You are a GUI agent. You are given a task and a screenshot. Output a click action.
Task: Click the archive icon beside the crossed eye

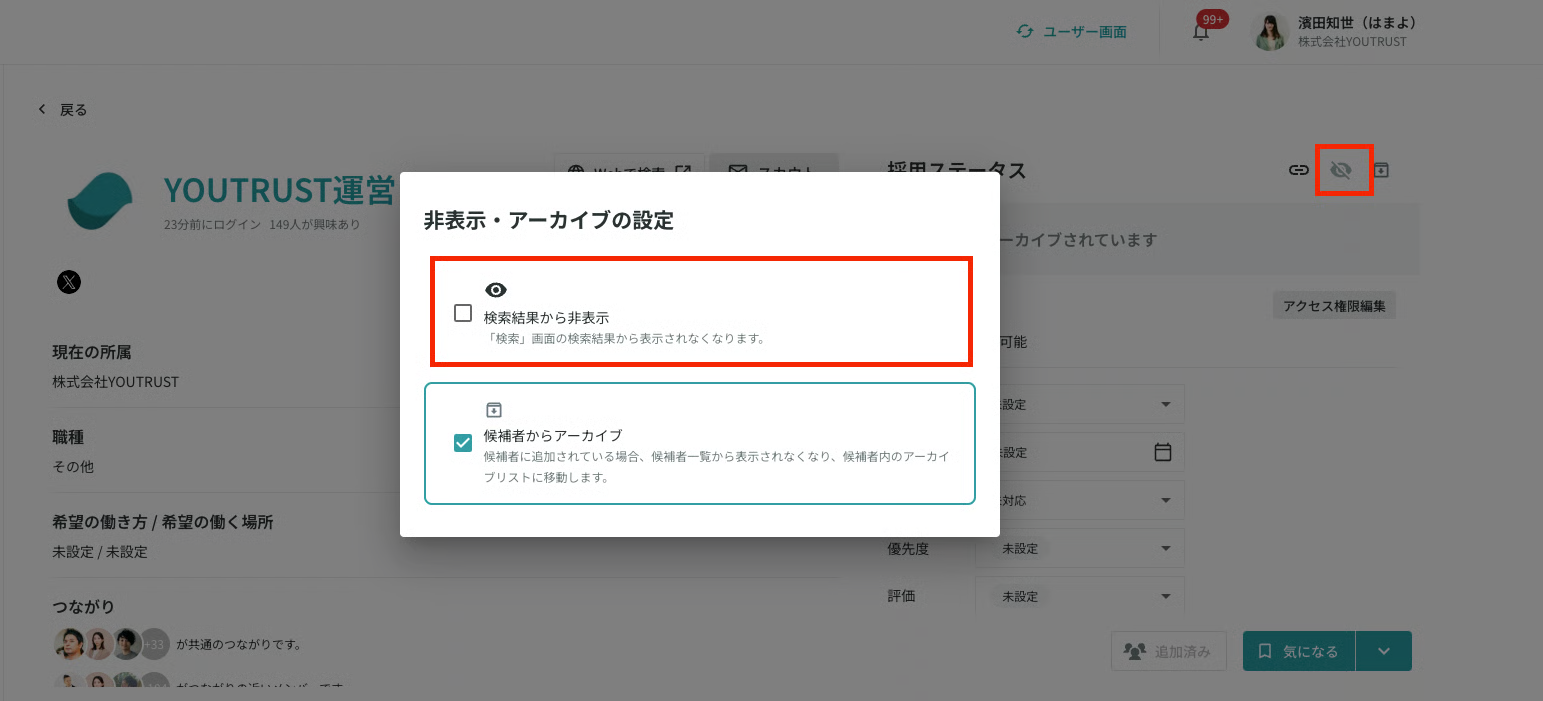click(1381, 170)
